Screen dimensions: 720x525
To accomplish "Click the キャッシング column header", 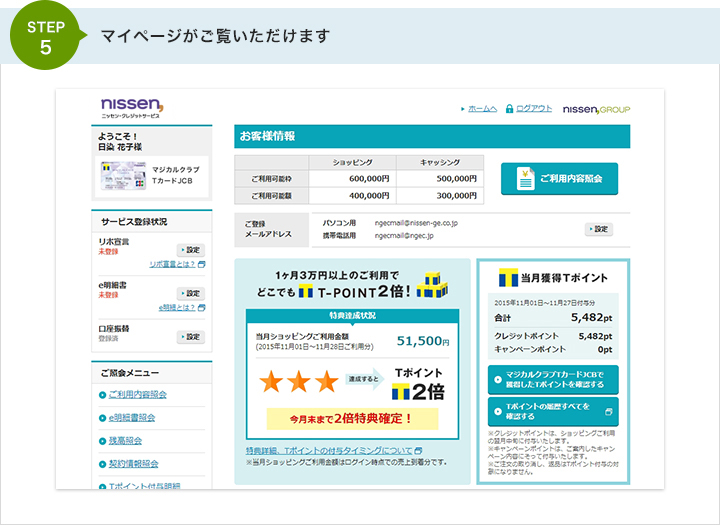I will click(x=440, y=163).
